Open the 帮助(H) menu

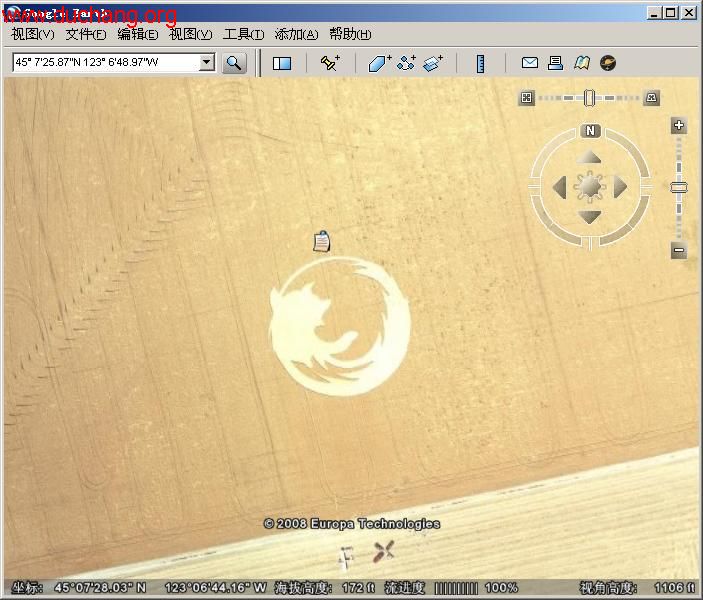click(x=350, y=34)
